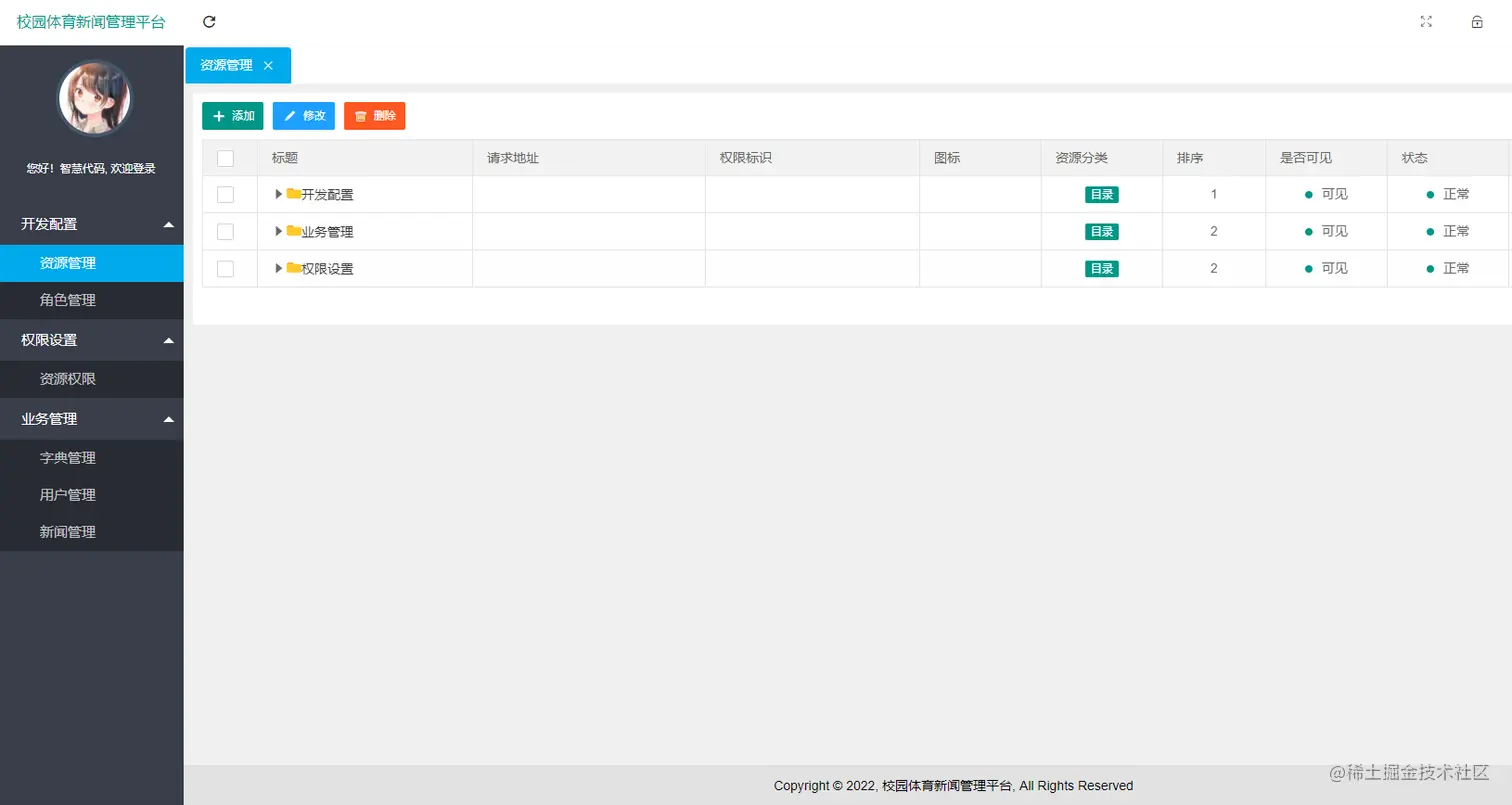Click the folder icon of 开发配置 row

293,193
